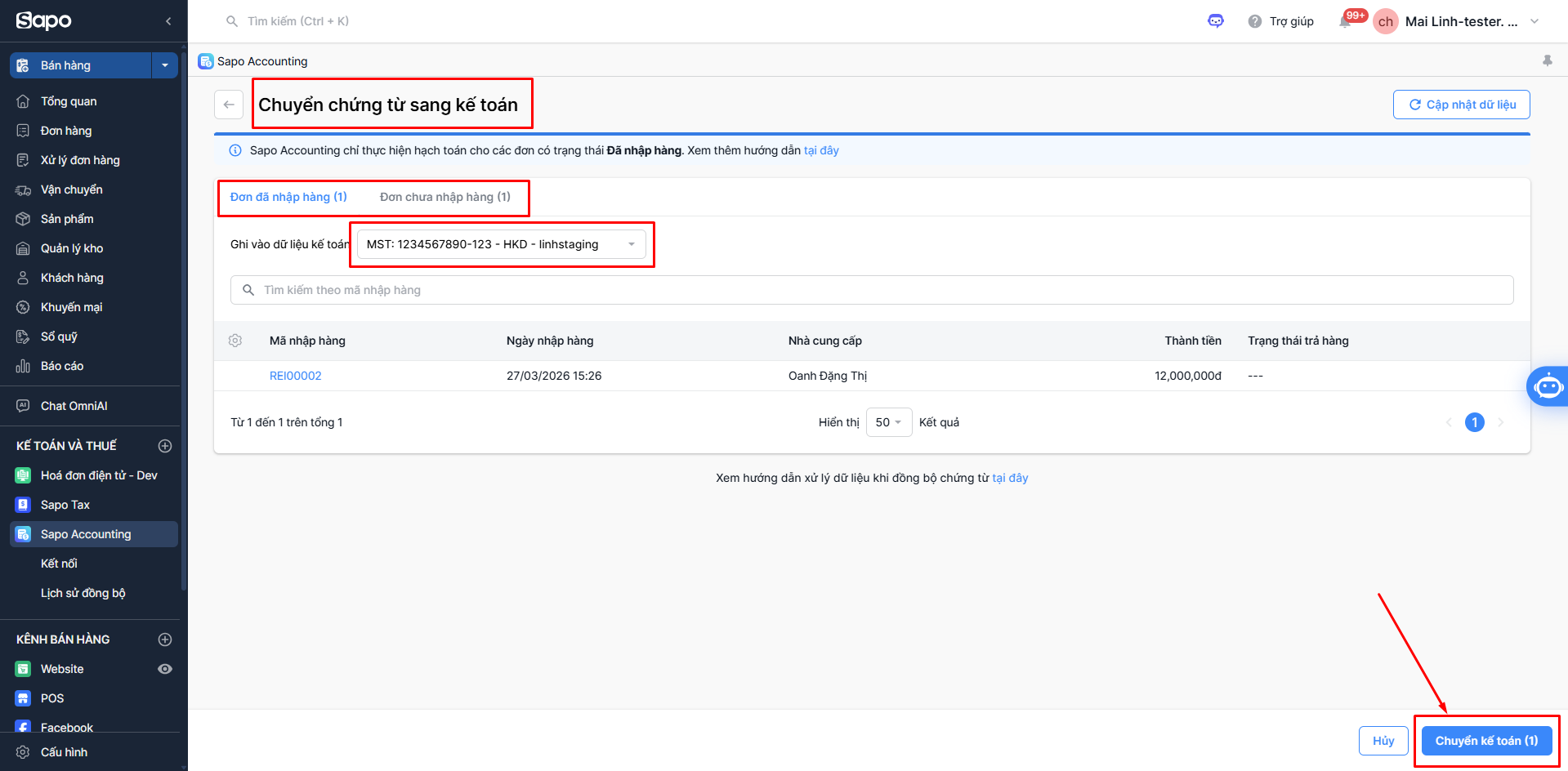Open Lịch sử đồng bộ in sidebar

[x=83, y=593]
